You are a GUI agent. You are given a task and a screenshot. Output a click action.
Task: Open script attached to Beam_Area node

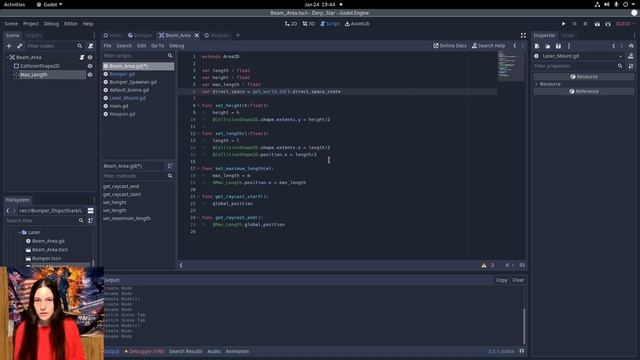[82, 58]
